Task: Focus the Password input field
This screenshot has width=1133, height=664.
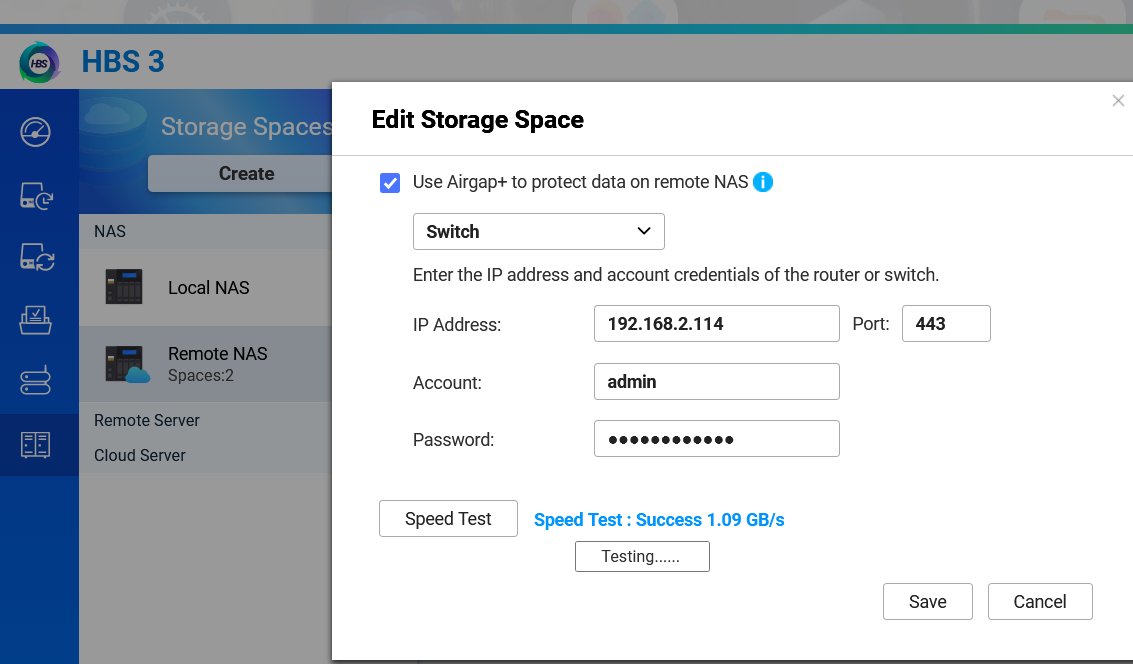Action: pyautogui.click(x=716, y=439)
